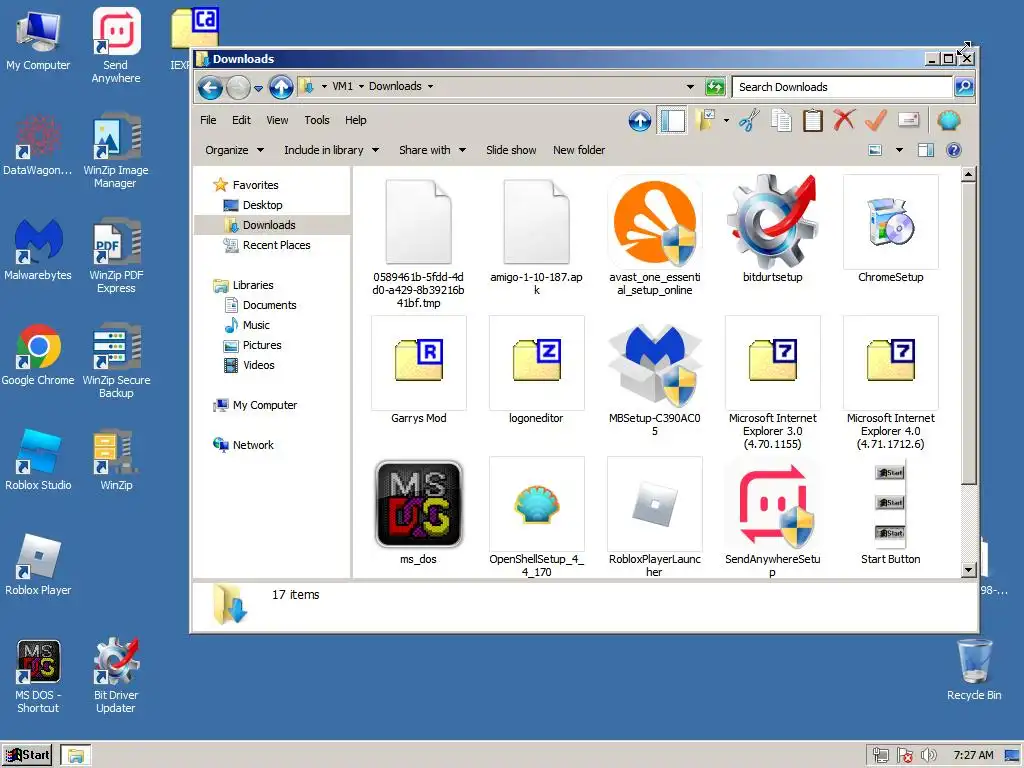Click the Copy toolbar icon
The width and height of the screenshot is (1024, 768).
781,120
